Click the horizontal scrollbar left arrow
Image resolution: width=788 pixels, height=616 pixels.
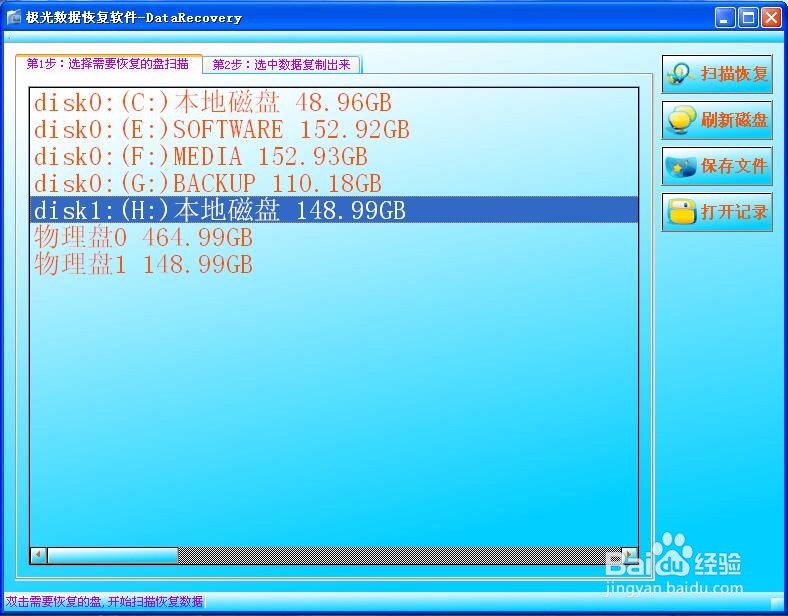point(39,555)
